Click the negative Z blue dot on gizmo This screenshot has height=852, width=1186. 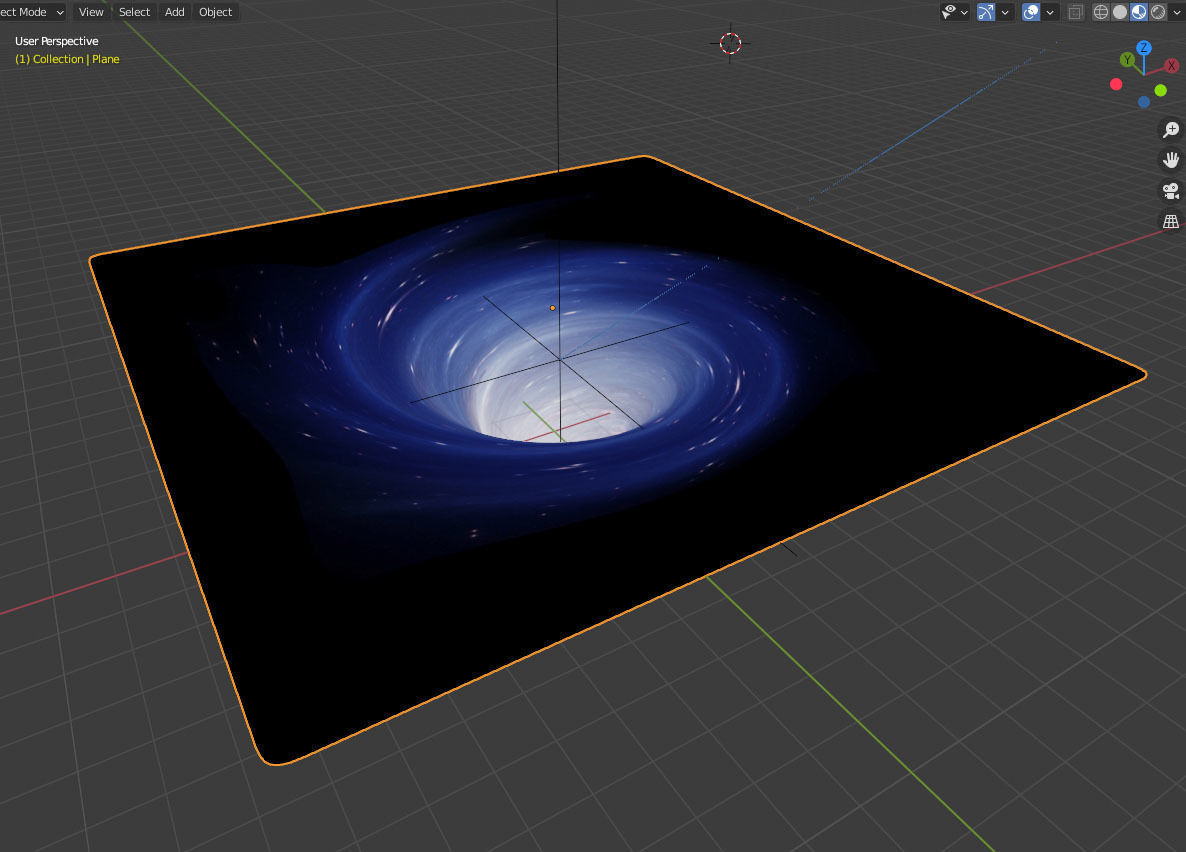point(1144,102)
